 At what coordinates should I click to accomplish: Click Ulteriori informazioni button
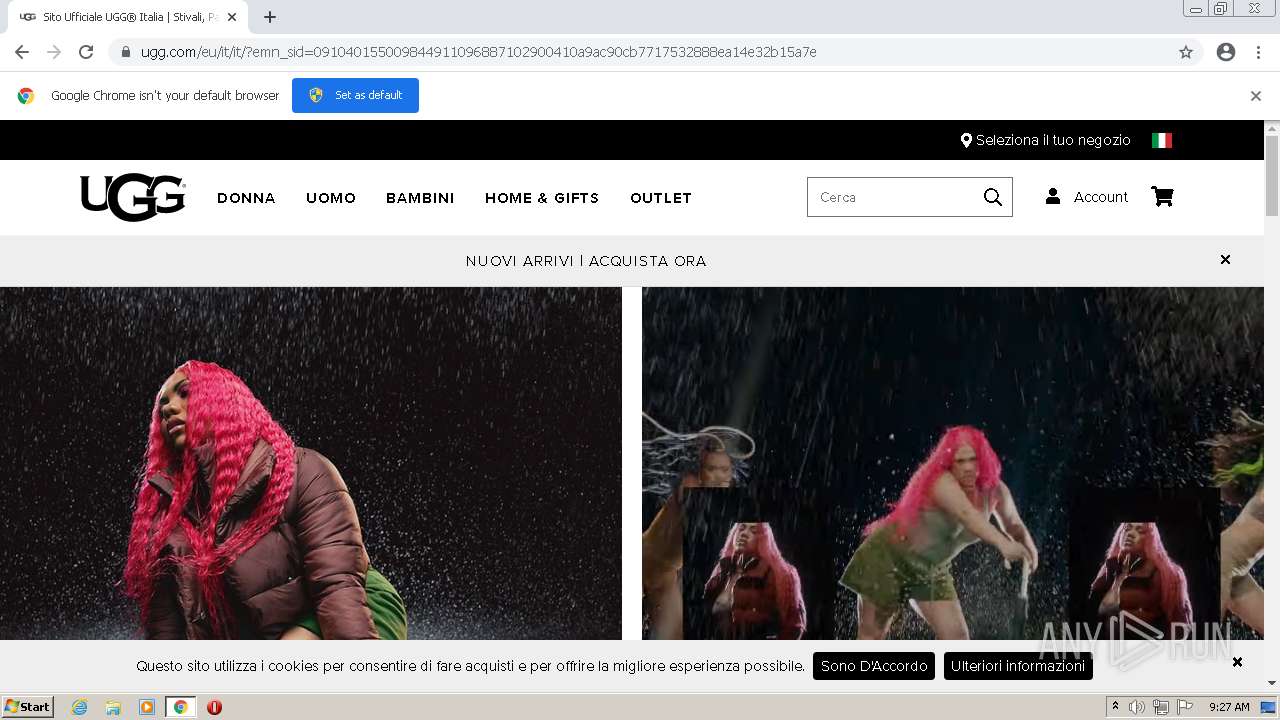[x=1018, y=666]
